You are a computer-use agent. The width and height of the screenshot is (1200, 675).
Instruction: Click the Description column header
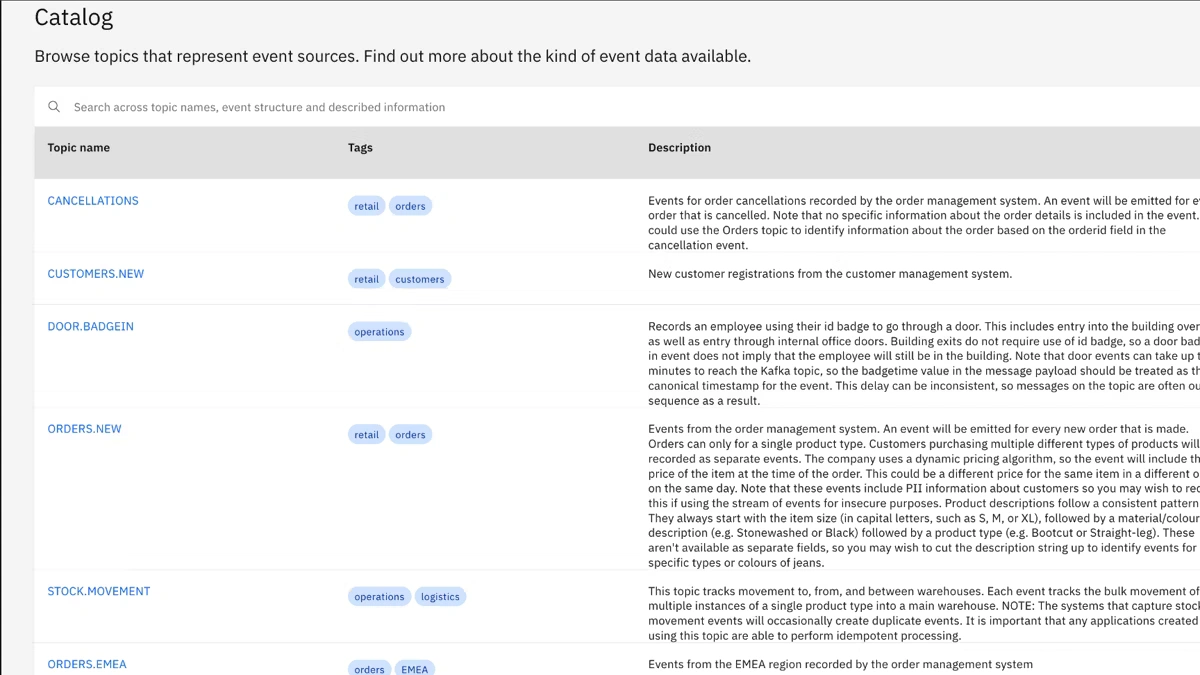point(679,148)
